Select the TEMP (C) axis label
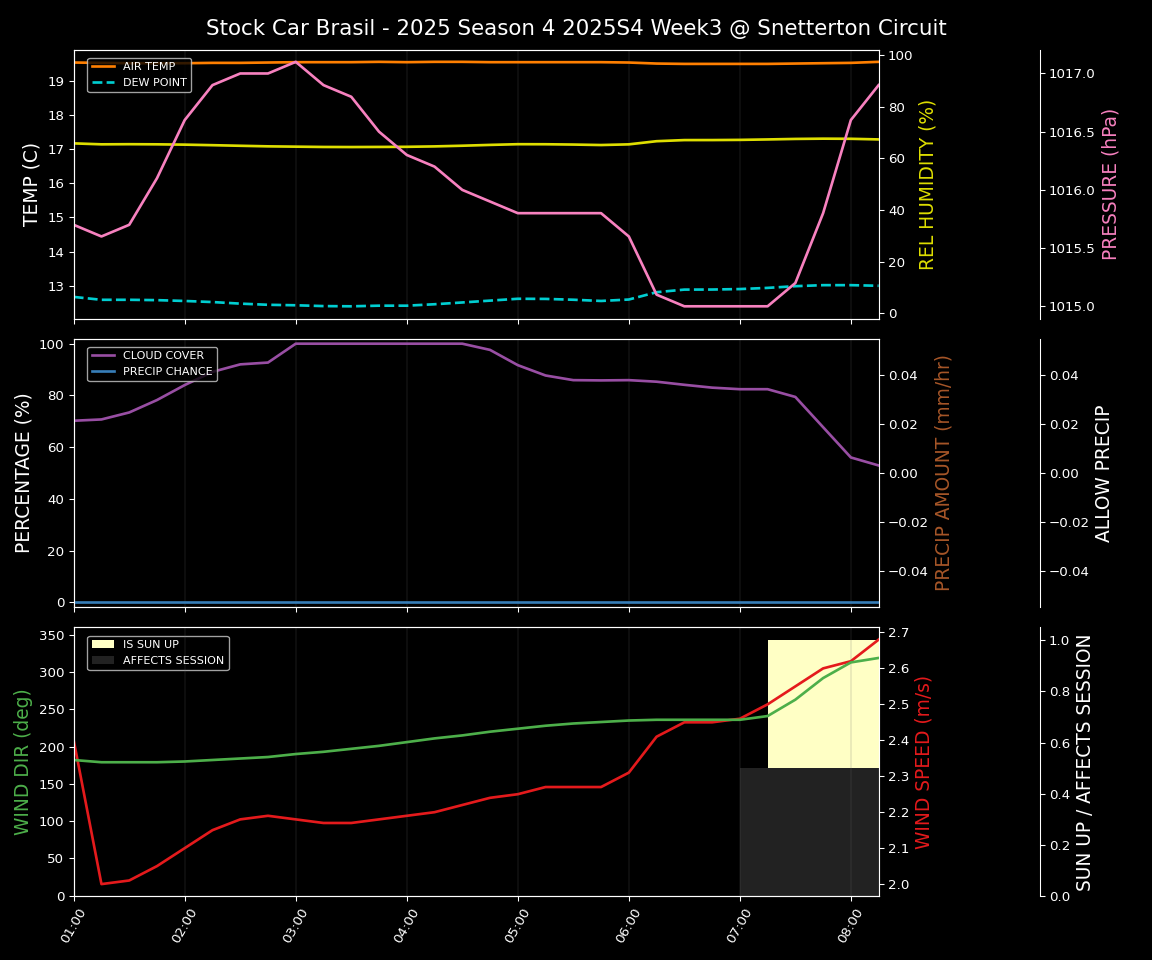The height and width of the screenshot is (960, 1152). click(x=31, y=184)
